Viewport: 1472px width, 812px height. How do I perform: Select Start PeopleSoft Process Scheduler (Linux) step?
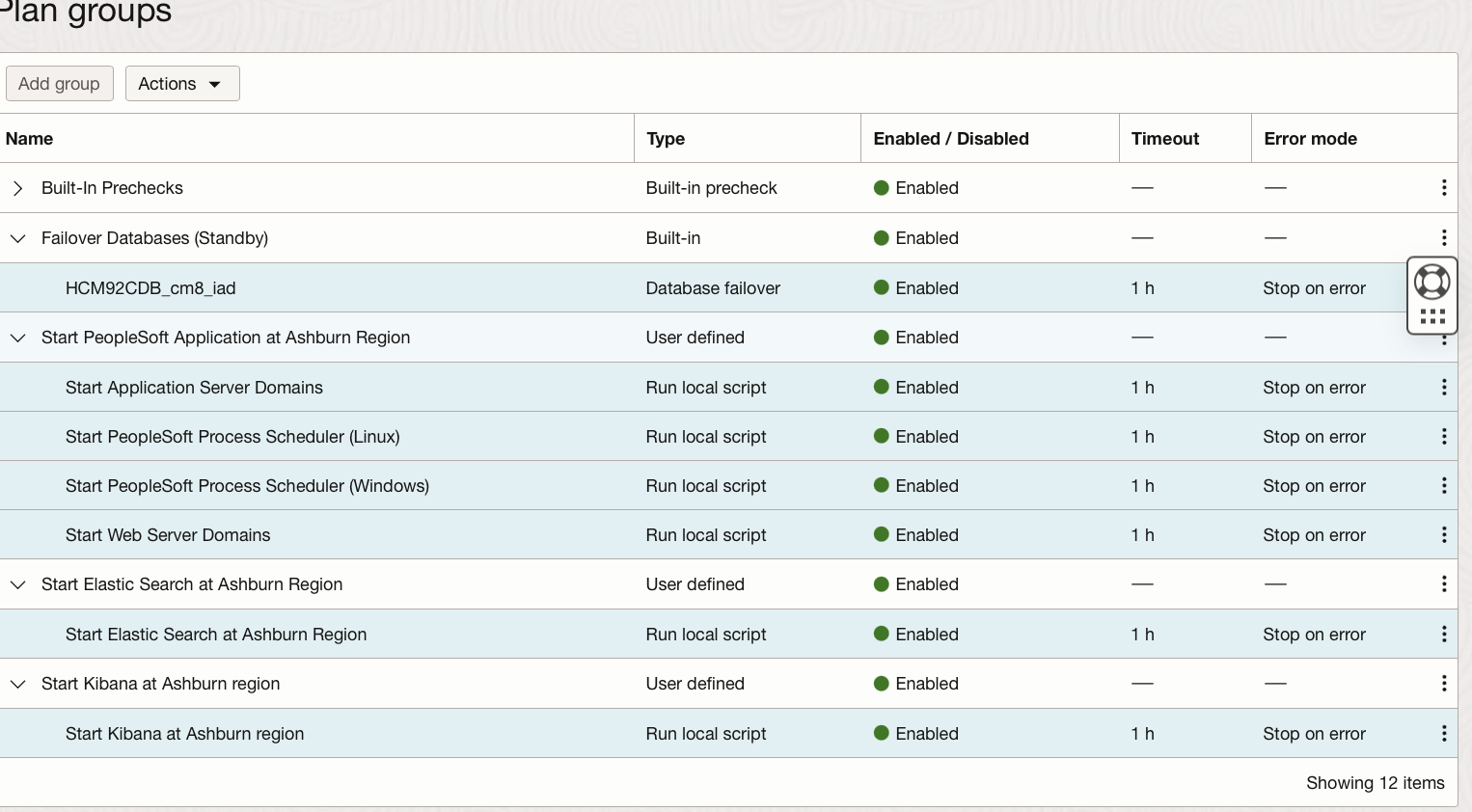(x=232, y=437)
